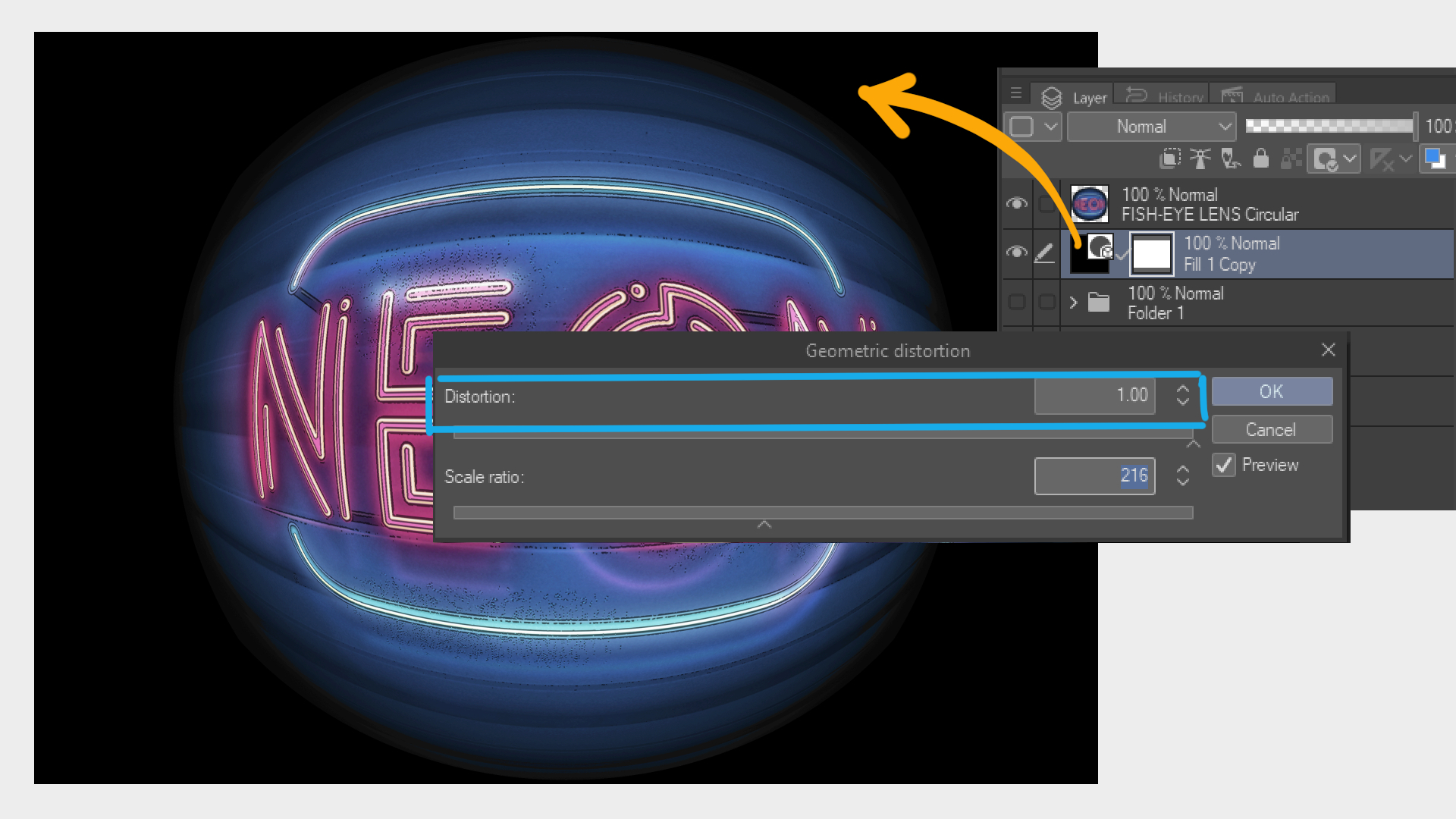Click the Lock Transparent Pixels icon

coord(1291,159)
